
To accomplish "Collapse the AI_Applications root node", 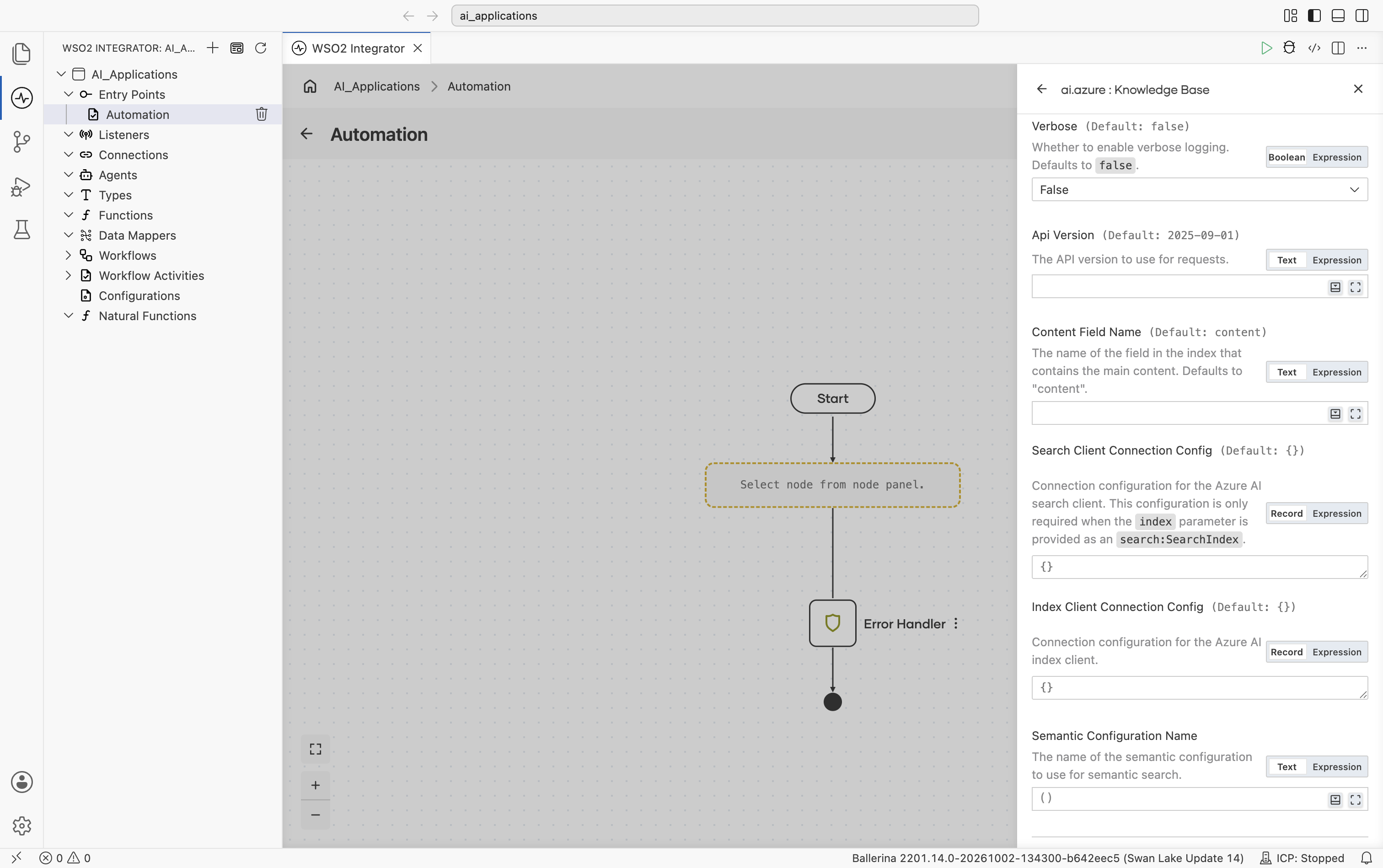I will 61,74.
